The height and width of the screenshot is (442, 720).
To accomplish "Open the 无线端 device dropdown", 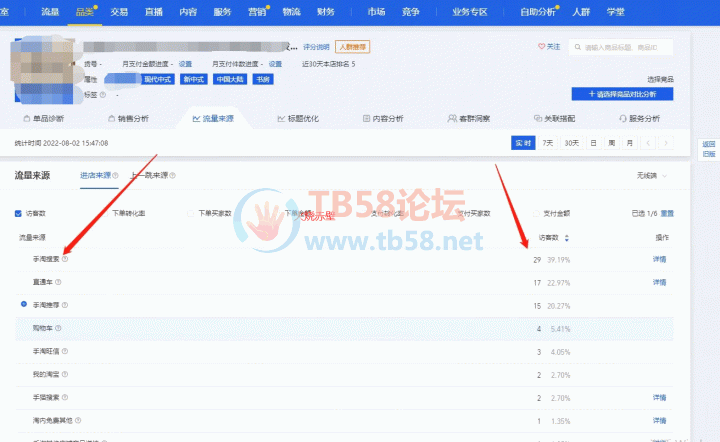I will pyautogui.click(x=650, y=176).
